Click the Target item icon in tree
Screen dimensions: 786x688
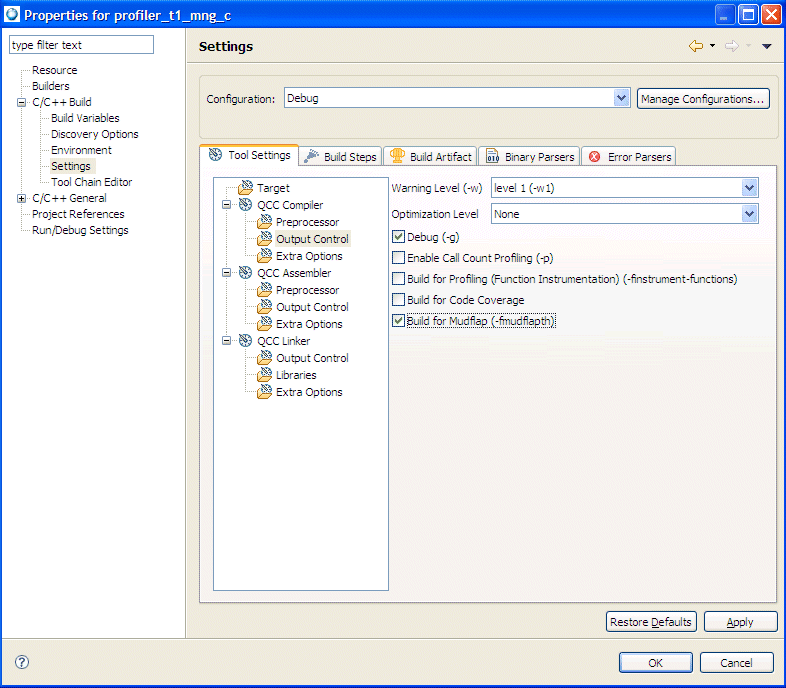point(246,188)
